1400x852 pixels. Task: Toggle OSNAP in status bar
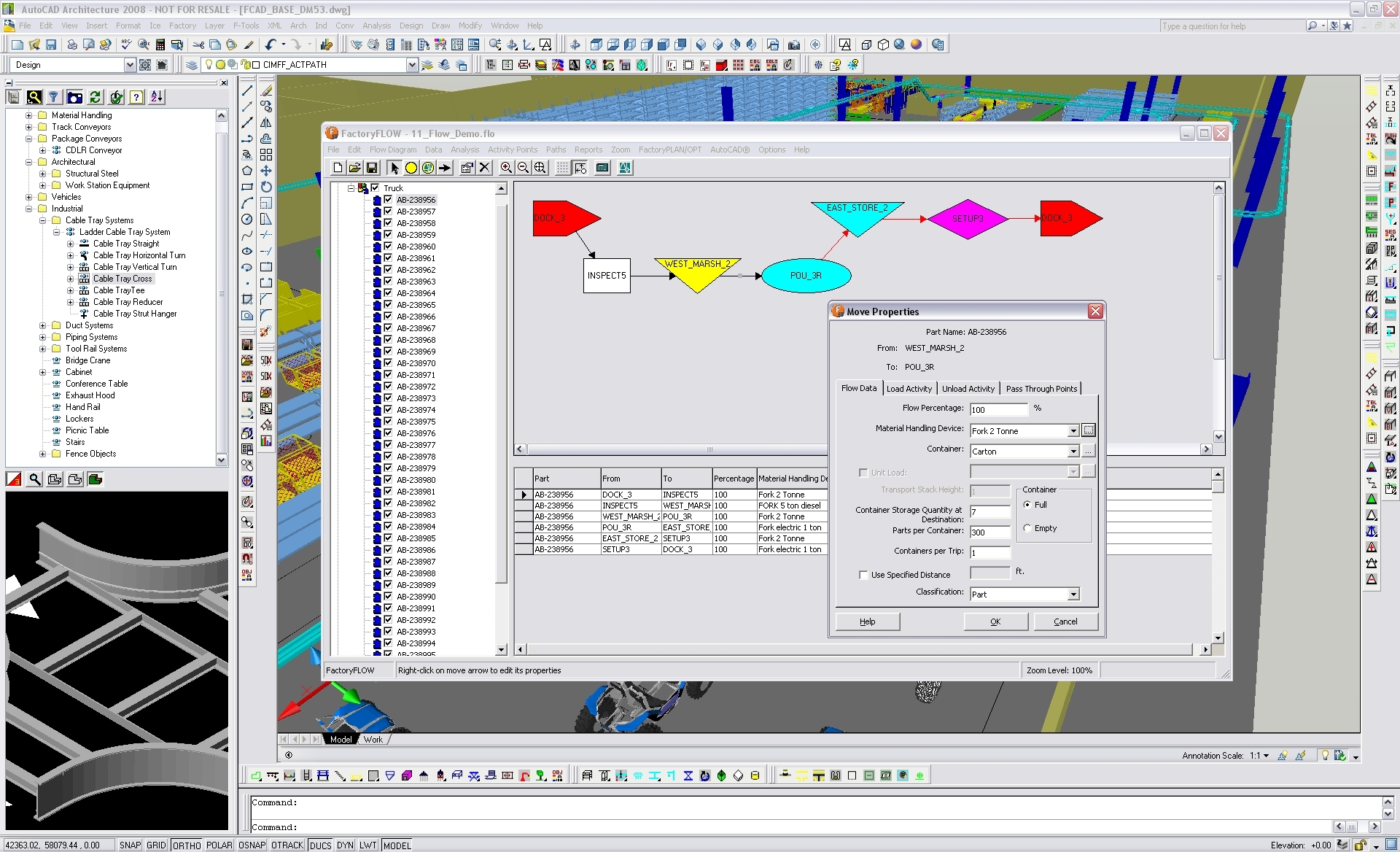click(252, 845)
